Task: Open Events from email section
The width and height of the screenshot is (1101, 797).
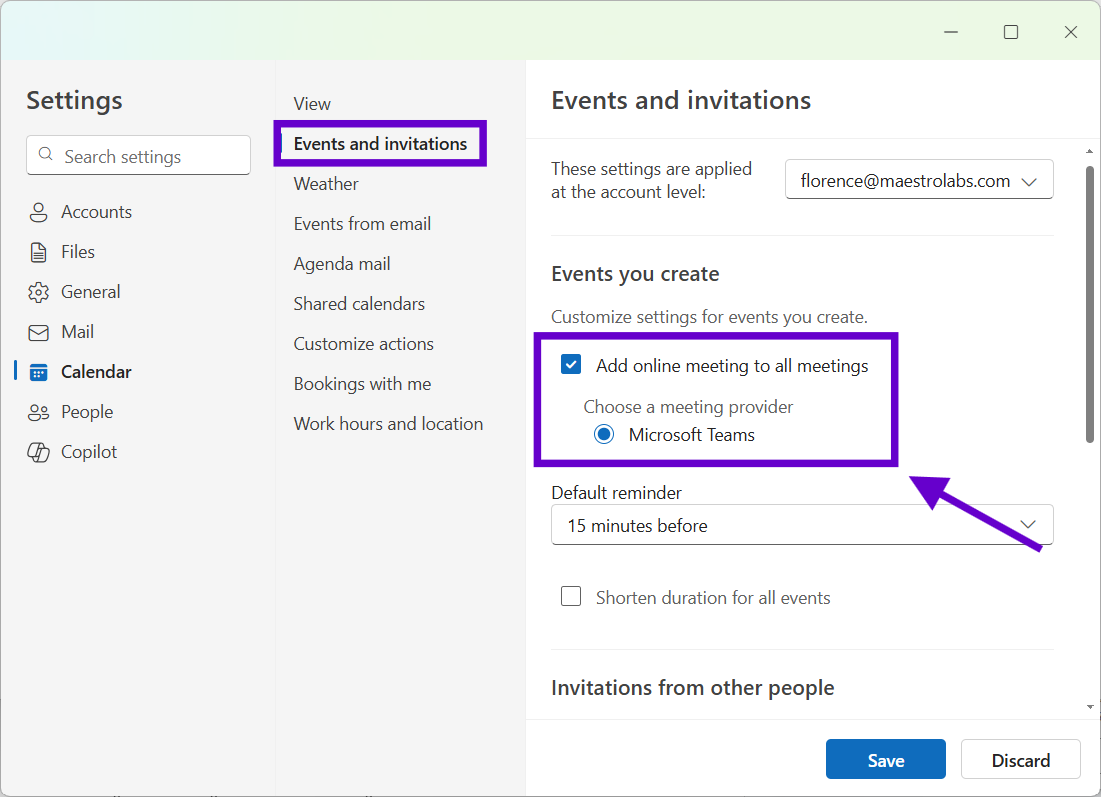Action: (362, 224)
